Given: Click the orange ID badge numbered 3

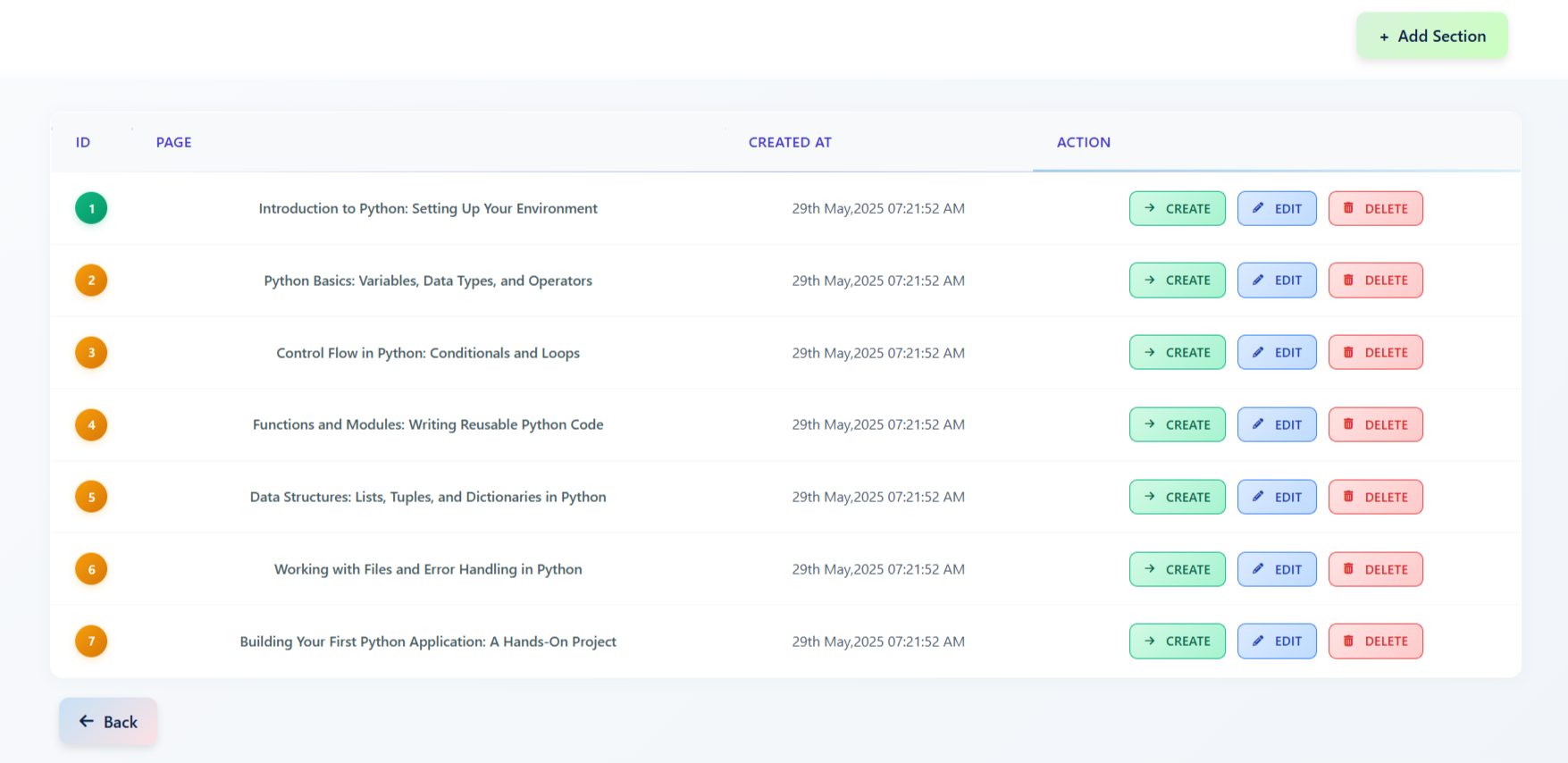Looking at the screenshot, I should click(x=91, y=353).
